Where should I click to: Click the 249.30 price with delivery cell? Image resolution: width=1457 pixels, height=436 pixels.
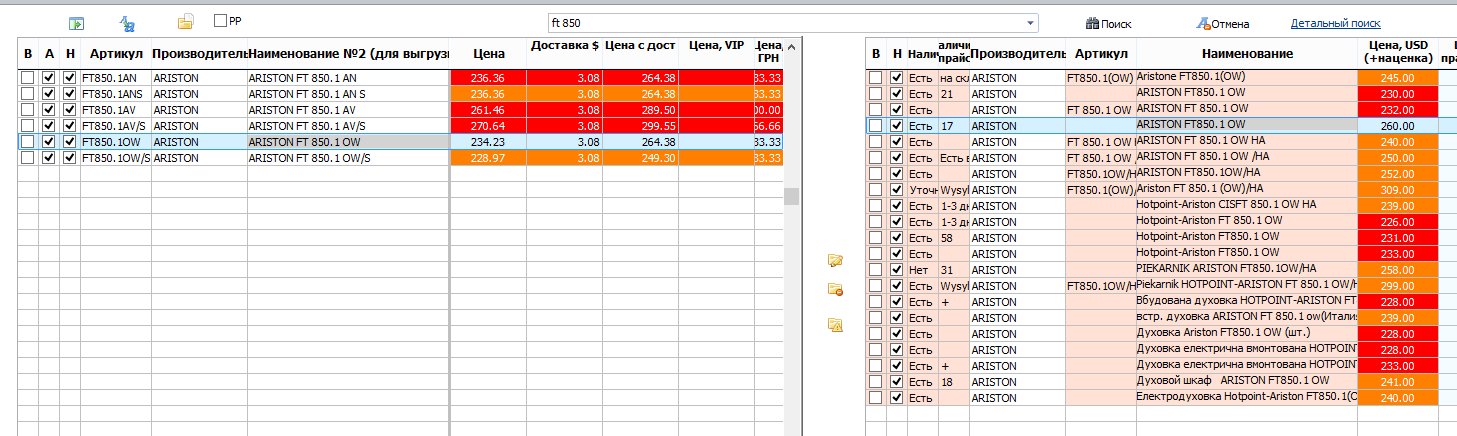pos(640,158)
